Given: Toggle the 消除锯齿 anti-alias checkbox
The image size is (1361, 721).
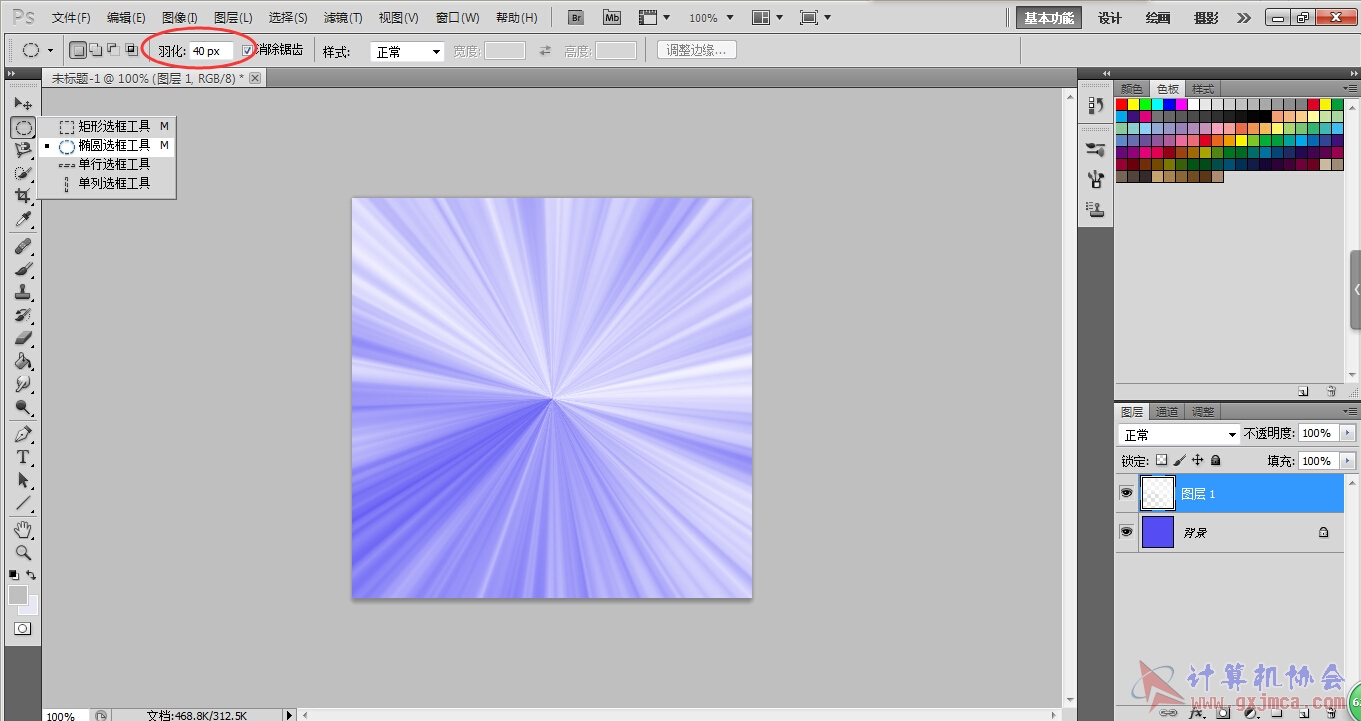Looking at the screenshot, I should [248, 50].
